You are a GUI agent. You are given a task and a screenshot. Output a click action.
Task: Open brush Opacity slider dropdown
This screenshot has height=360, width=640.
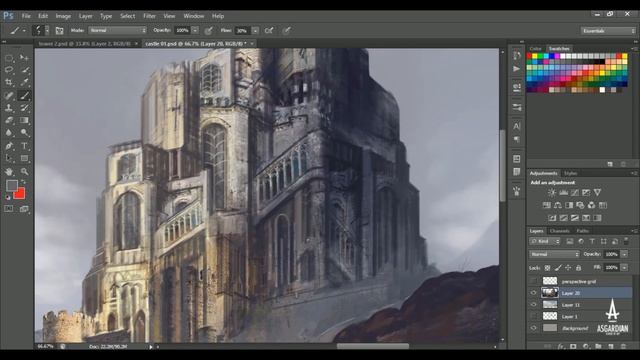coord(196,31)
